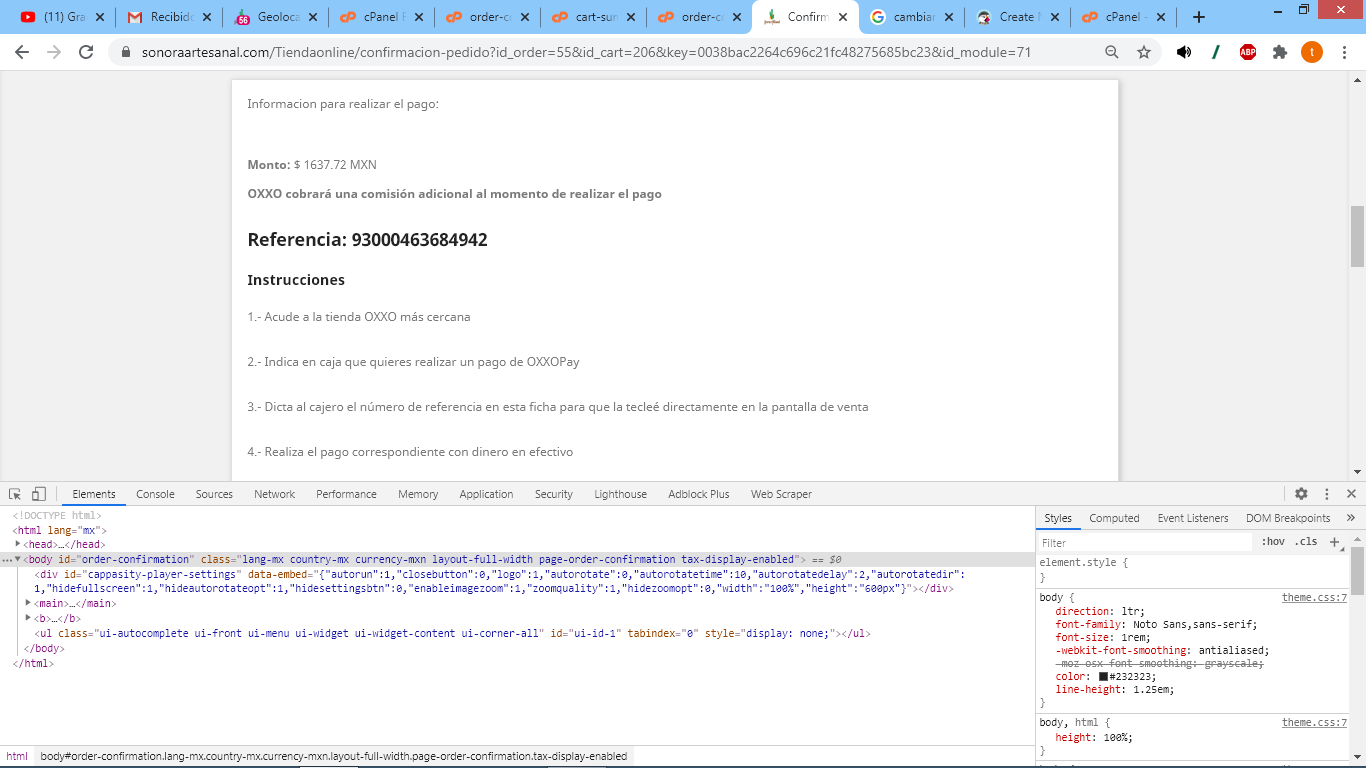
Task: Expand the b element node
Action: tap(29, 618)
